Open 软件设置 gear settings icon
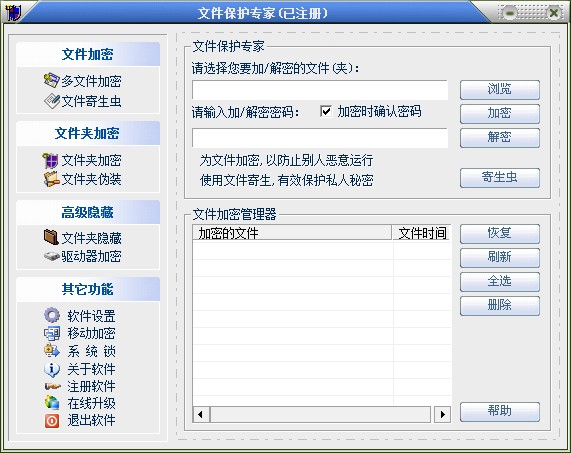Image resolution: width=571 pixels, height=453 pixels. (x=52, y=315)
